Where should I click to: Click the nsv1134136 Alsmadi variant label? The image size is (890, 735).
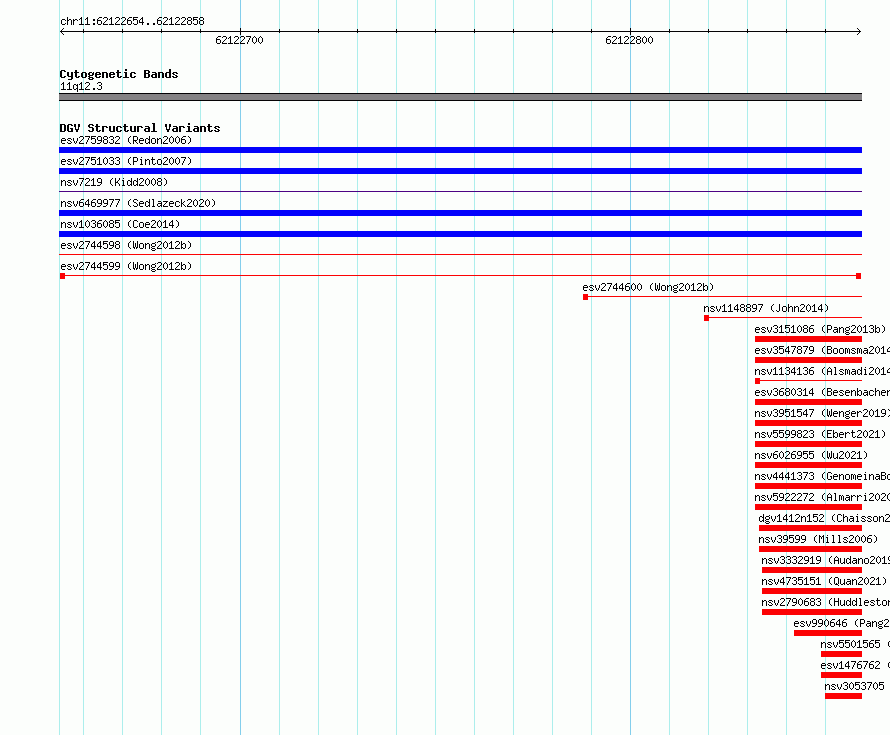point(822,371)
